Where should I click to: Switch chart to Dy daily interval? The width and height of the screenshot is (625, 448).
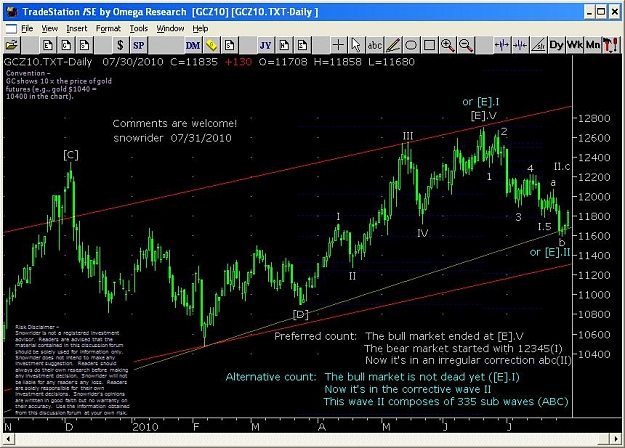coord(556,45)
